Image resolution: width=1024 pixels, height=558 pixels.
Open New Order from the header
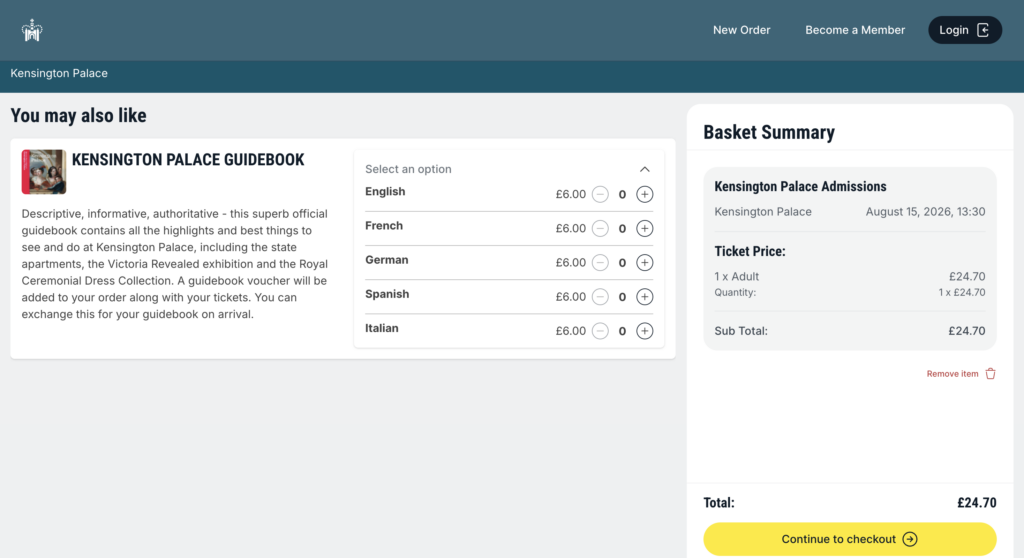click(741, 30)
